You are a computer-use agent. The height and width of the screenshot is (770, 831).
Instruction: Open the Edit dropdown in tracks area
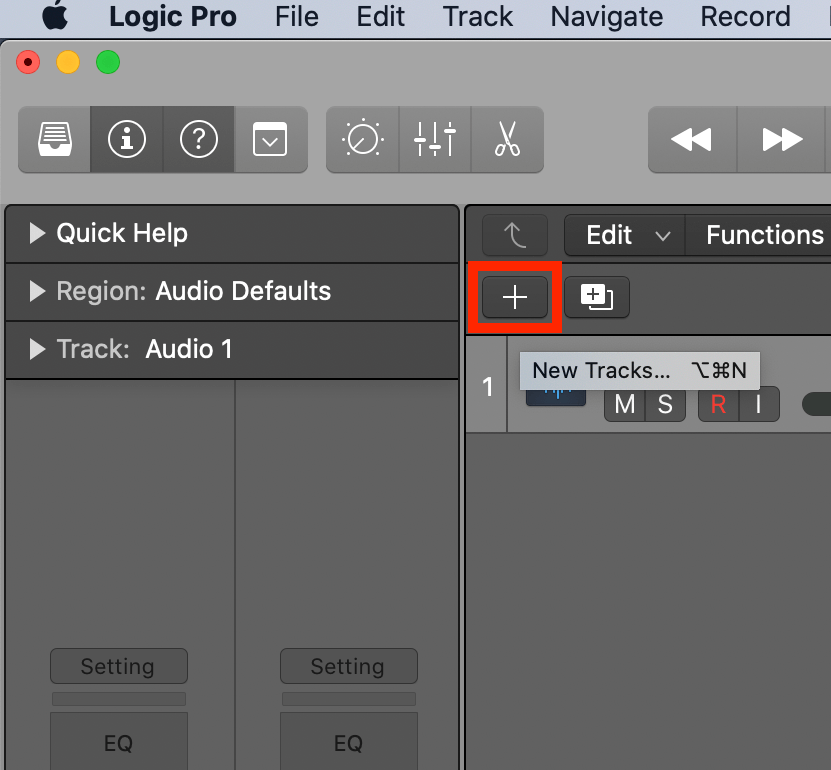tap(625, 235)
